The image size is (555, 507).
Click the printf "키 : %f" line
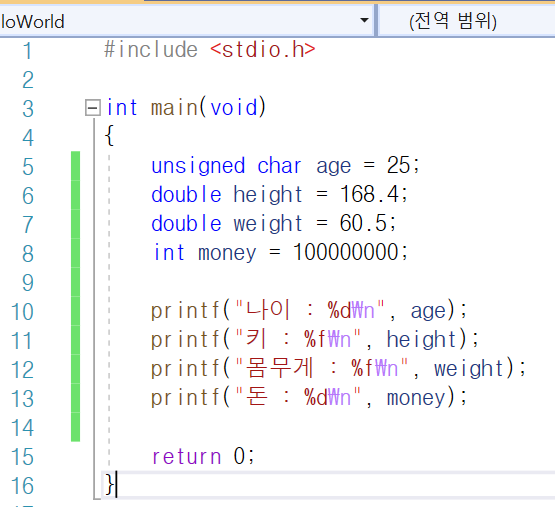315,339
